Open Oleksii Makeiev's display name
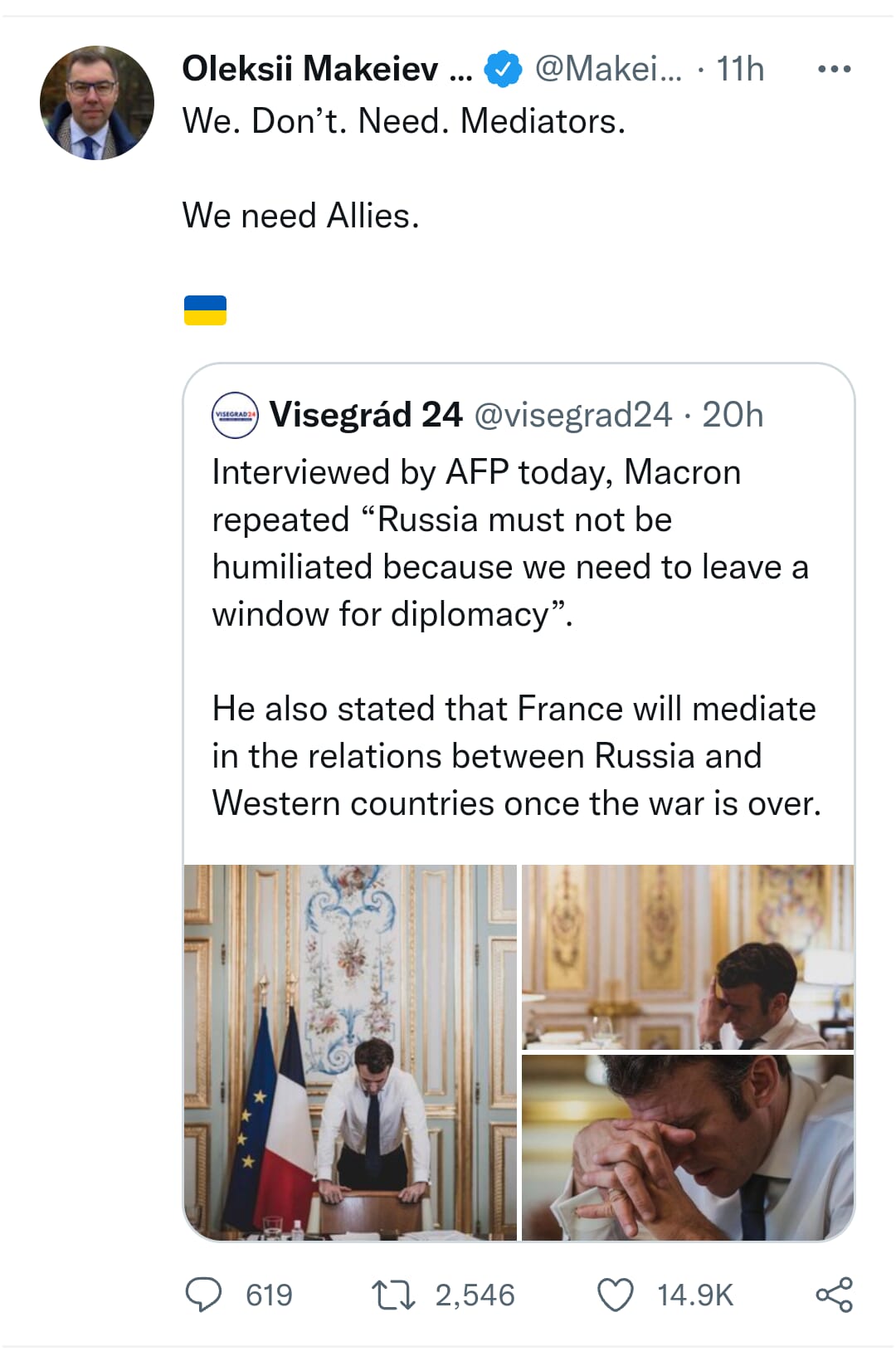Screen dimensions: 896x1366 pos(324,70)
